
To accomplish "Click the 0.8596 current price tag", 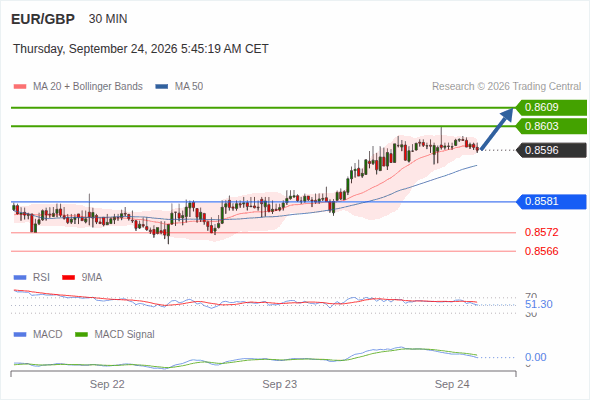I will click(x=551, y=150).
